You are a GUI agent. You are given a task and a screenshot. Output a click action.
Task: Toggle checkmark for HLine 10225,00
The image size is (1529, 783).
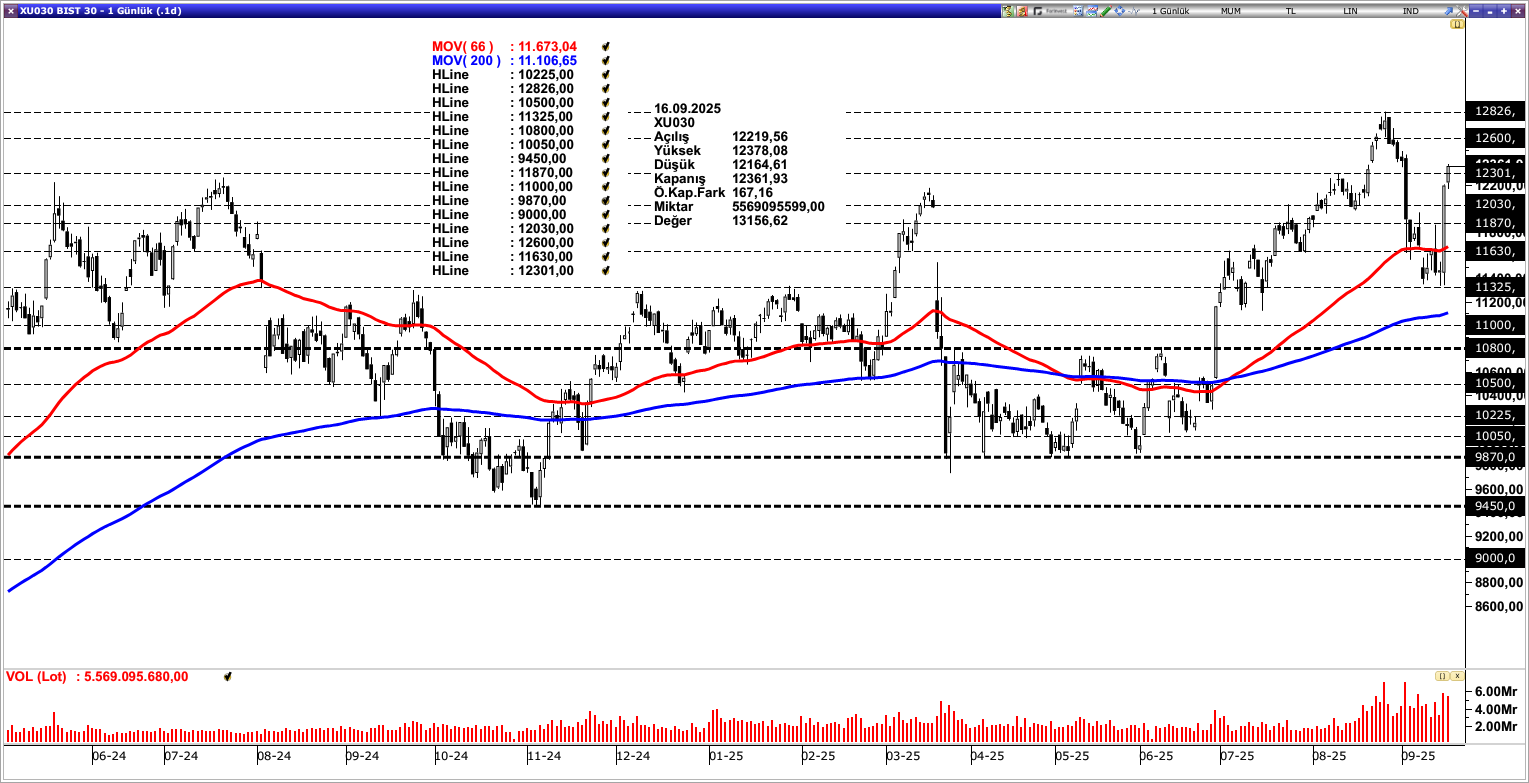tap(605, 75)
